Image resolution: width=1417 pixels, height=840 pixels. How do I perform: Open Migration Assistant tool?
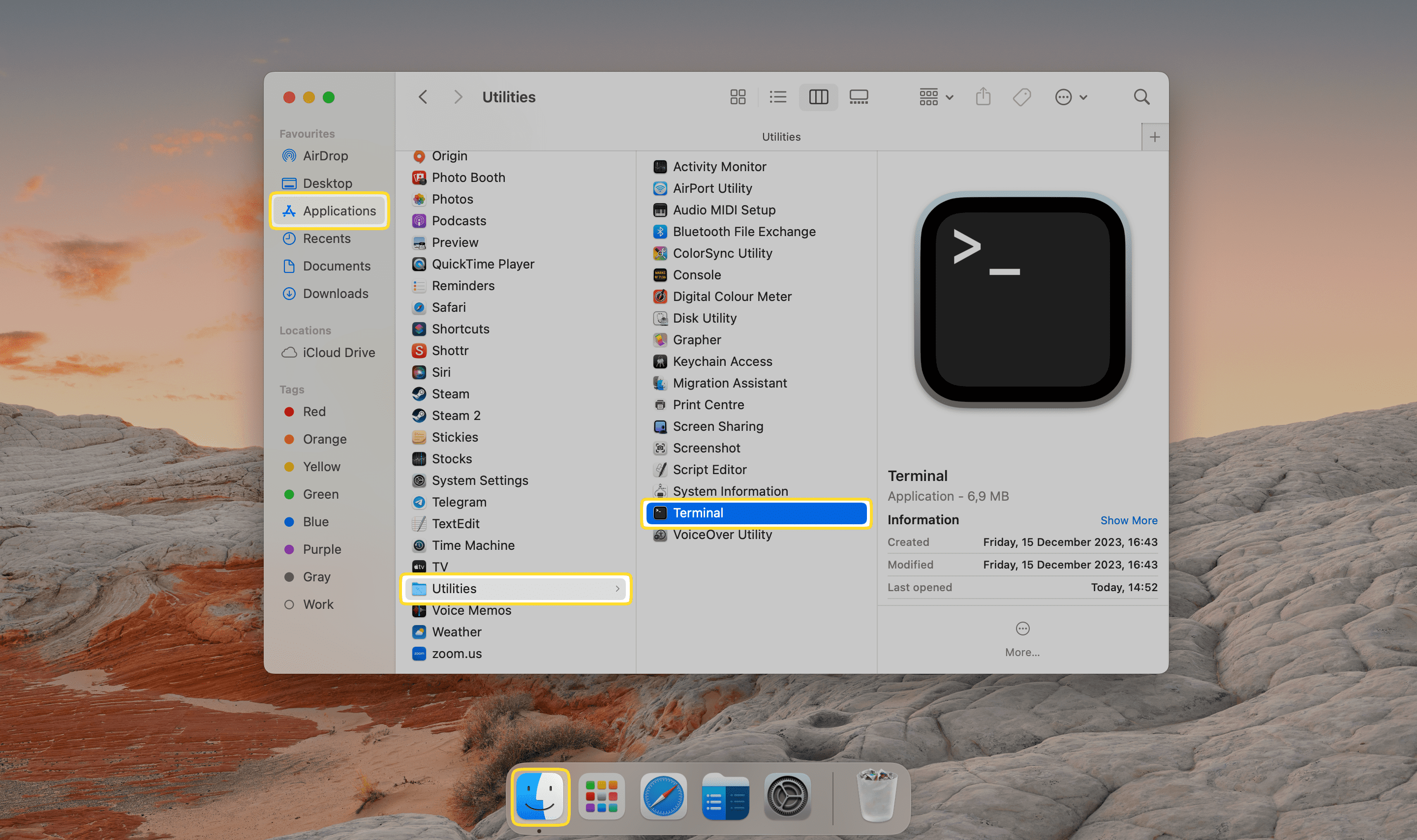pyautogui.click(x=729, y=382)
